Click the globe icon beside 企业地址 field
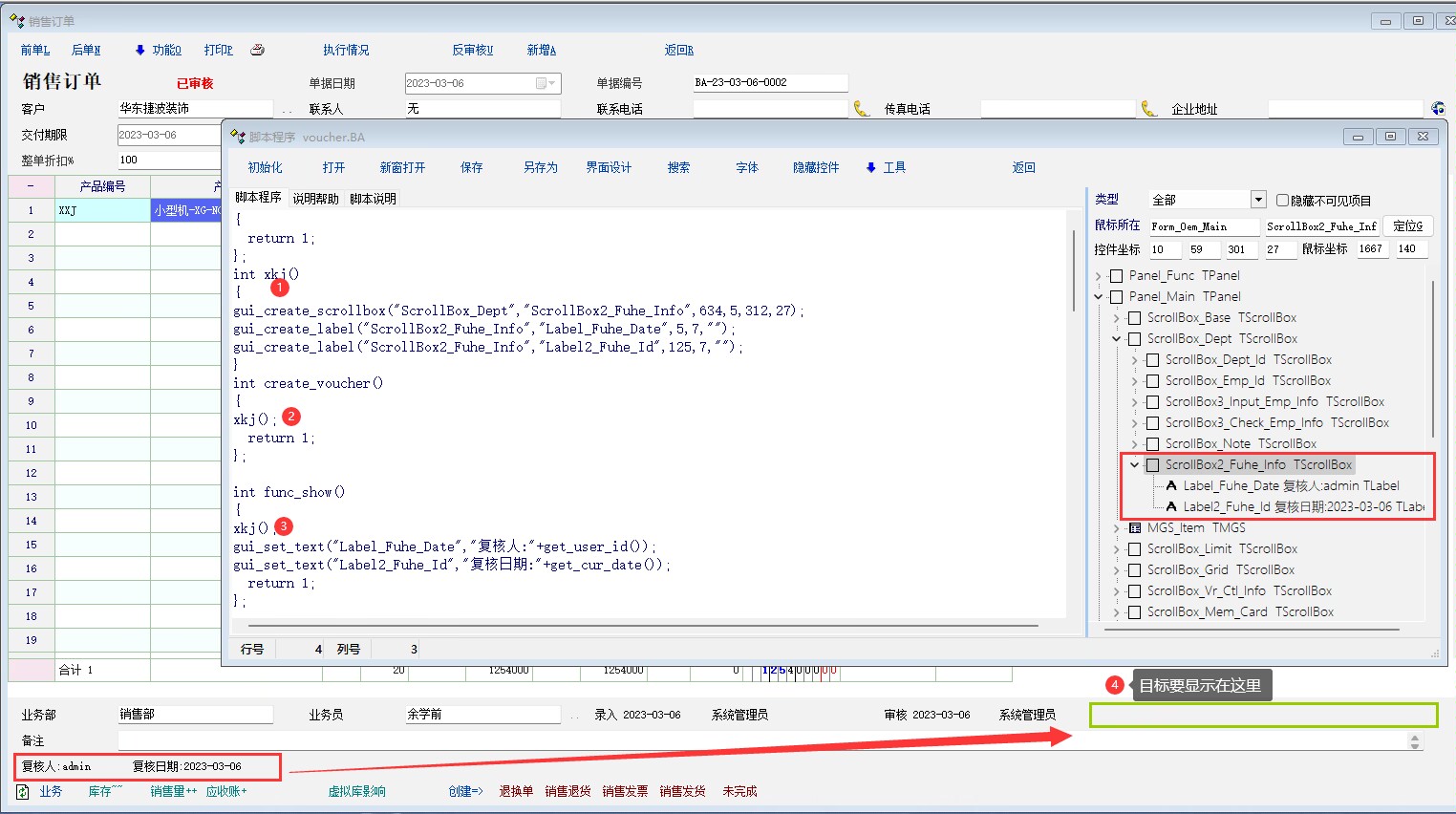Viewport: 1456px width, 814px height. [1438, 109]
